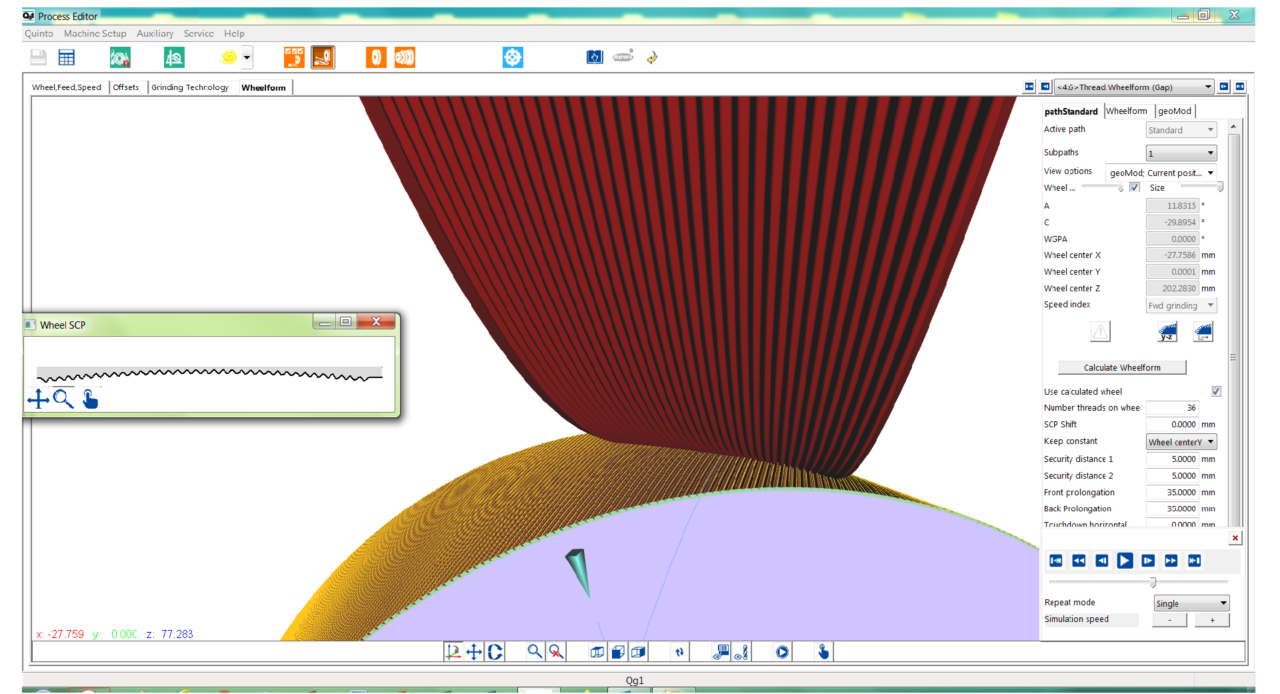
Task: Click the Front prolongation field
Action: [x=1172, y=493]
